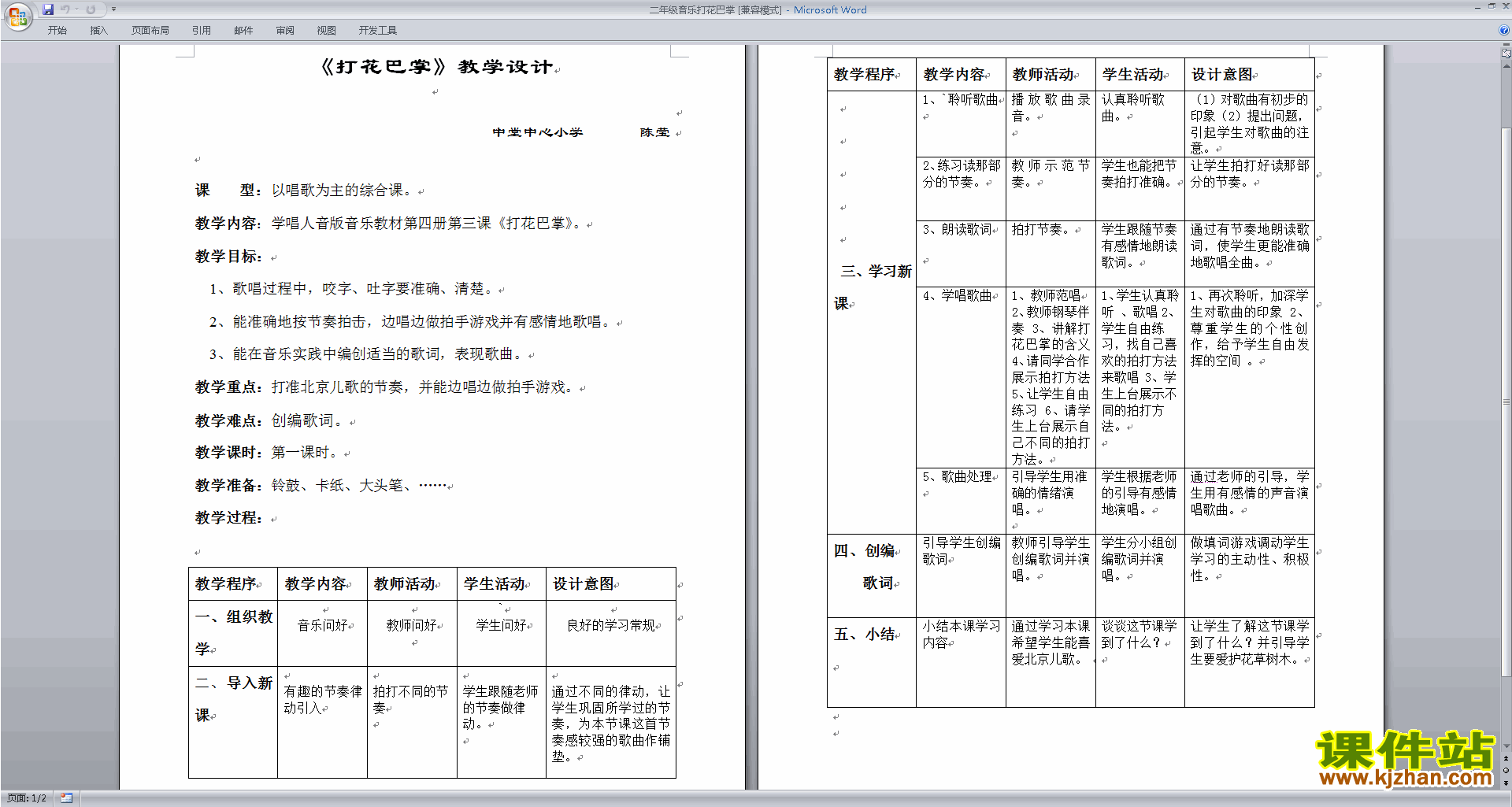Screen dimensions: 1512x807
Task: Go to the next page with the double-down arrows
Action: click(1506, 783)
